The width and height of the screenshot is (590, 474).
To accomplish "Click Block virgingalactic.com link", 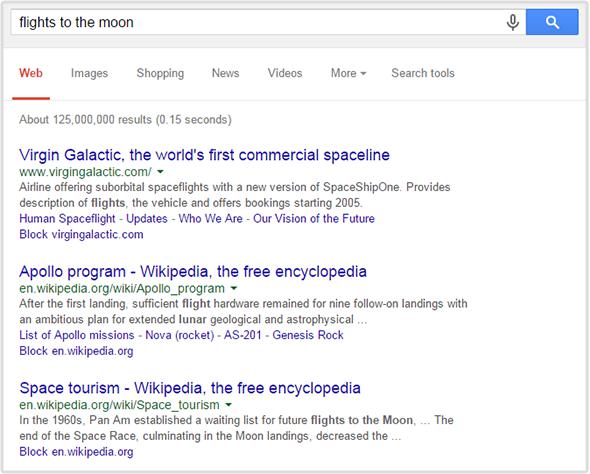I will (x=81, y=234).
